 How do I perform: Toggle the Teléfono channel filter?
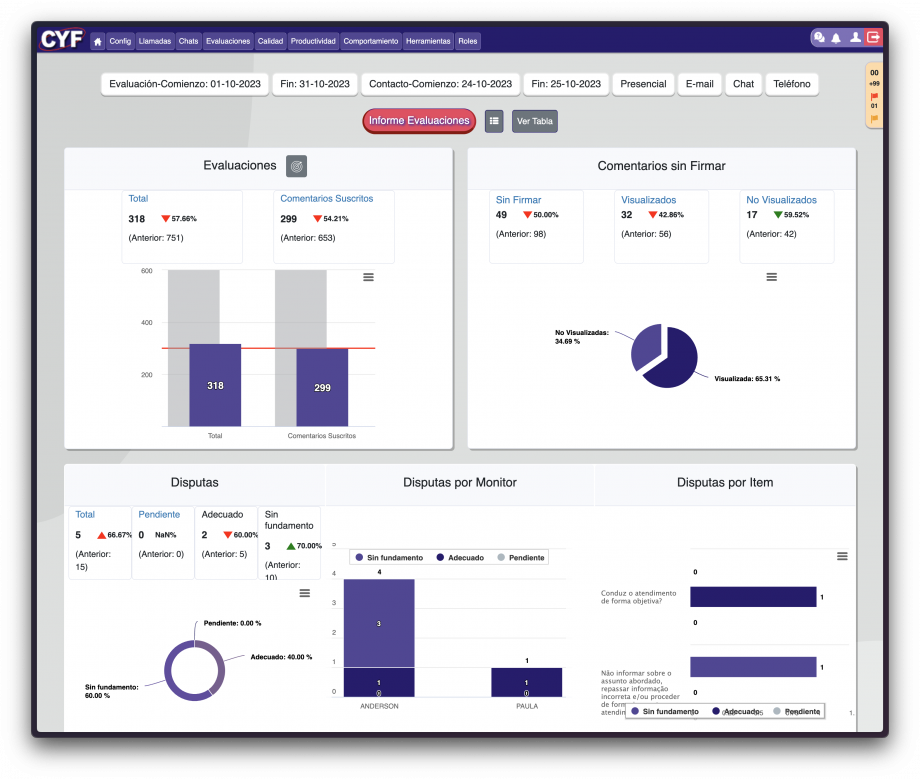(792, 84)
